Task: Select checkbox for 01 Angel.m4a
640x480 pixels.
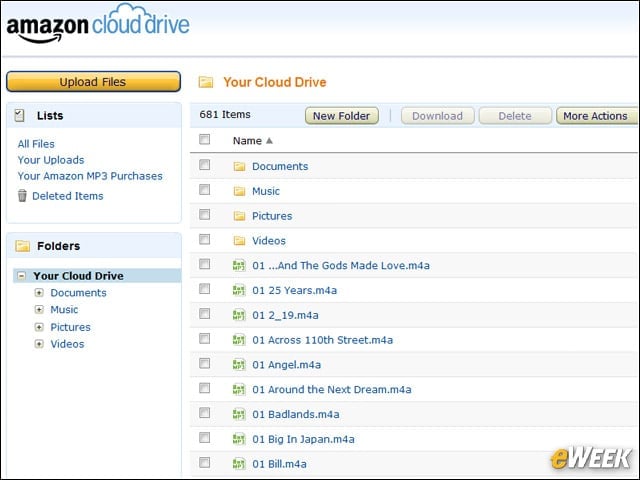Action: (x=204, y=363)
